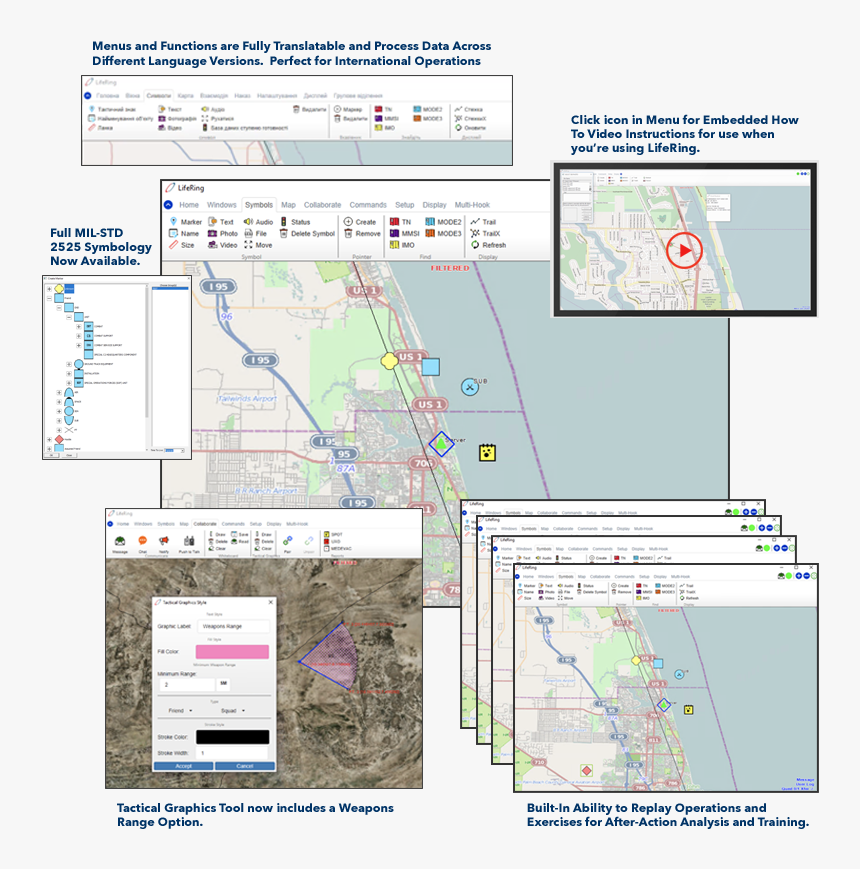
Task: Click Accept in Tactical Graphics Style dialog
Action: [183, 766]
